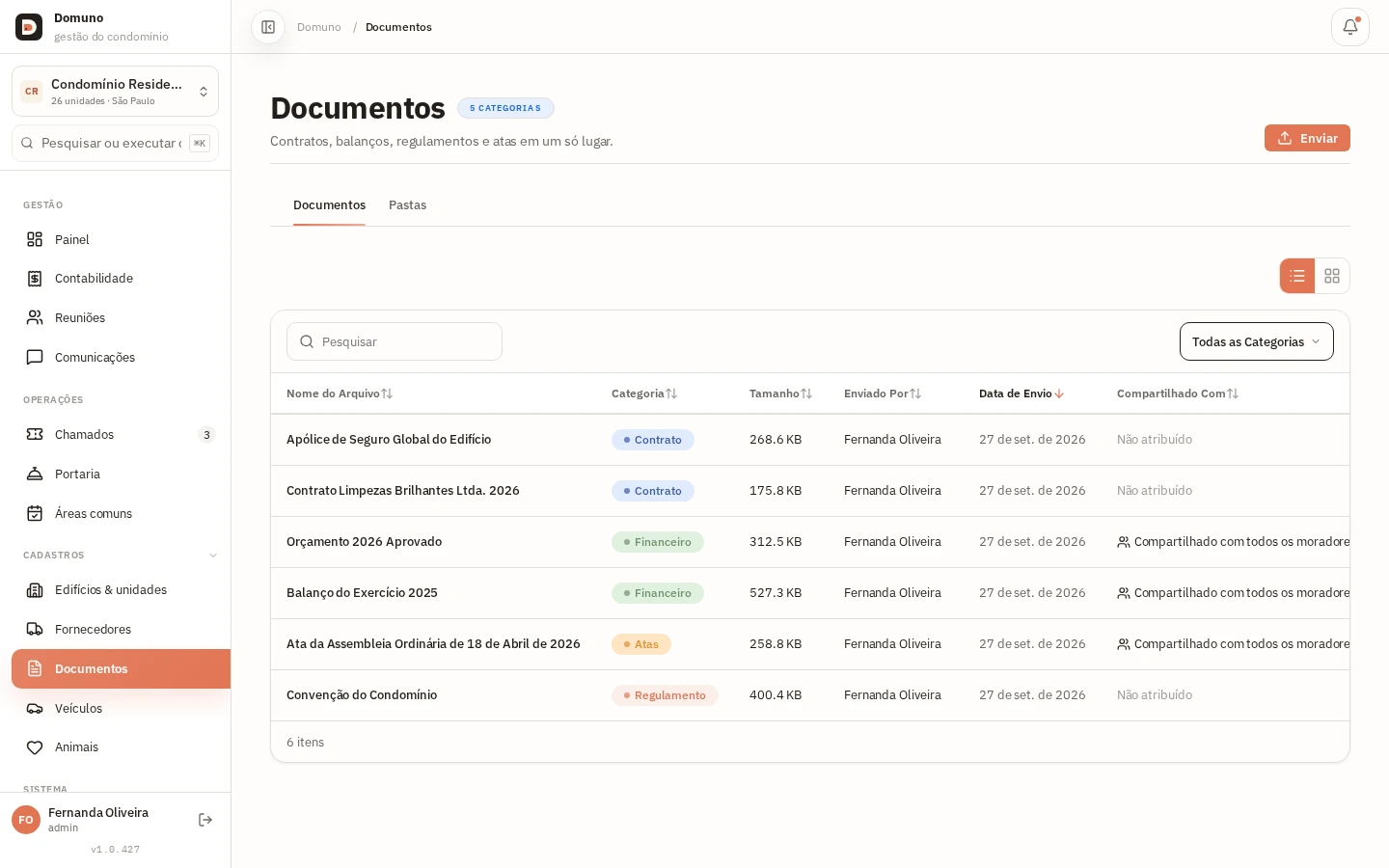
Task: Sort by Compartilhado Com column
Action: pyautogui.click(x=1178, y=393)
